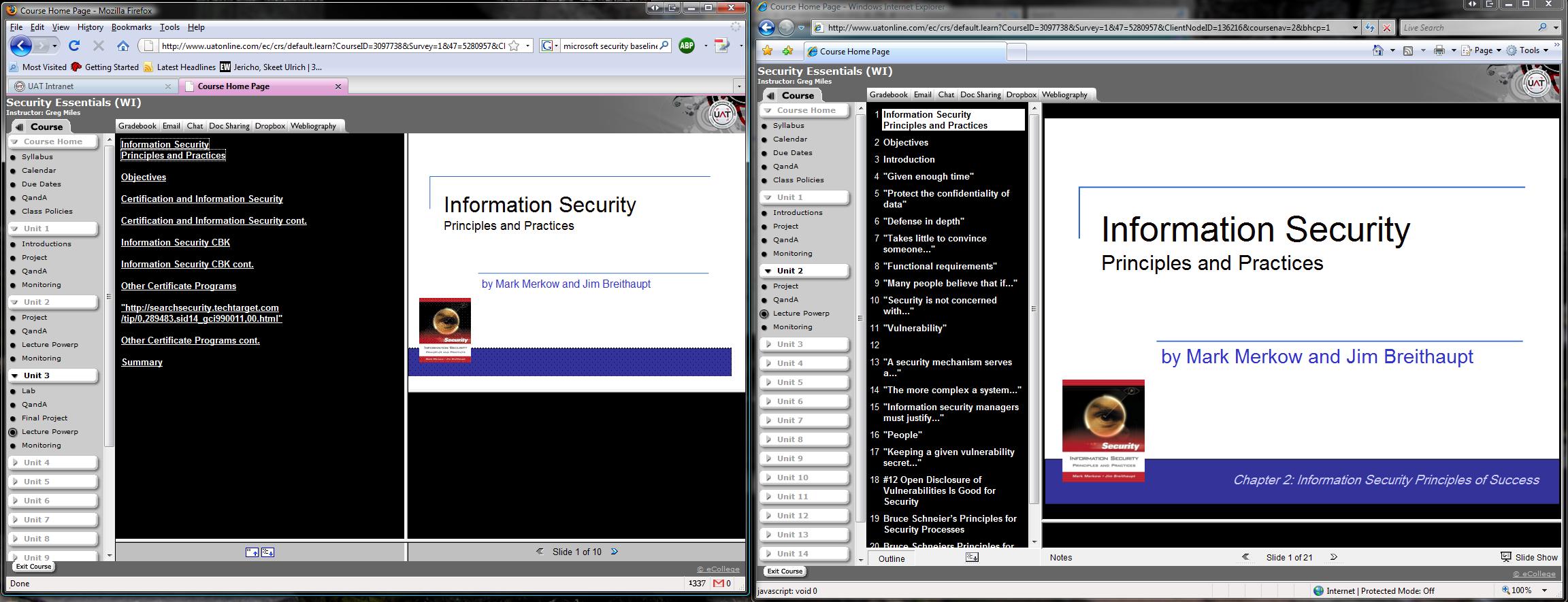The image size is (1568, 602).
Task: Click next slide arrow in Firefox slide viewer
Action: coord(615,552)
